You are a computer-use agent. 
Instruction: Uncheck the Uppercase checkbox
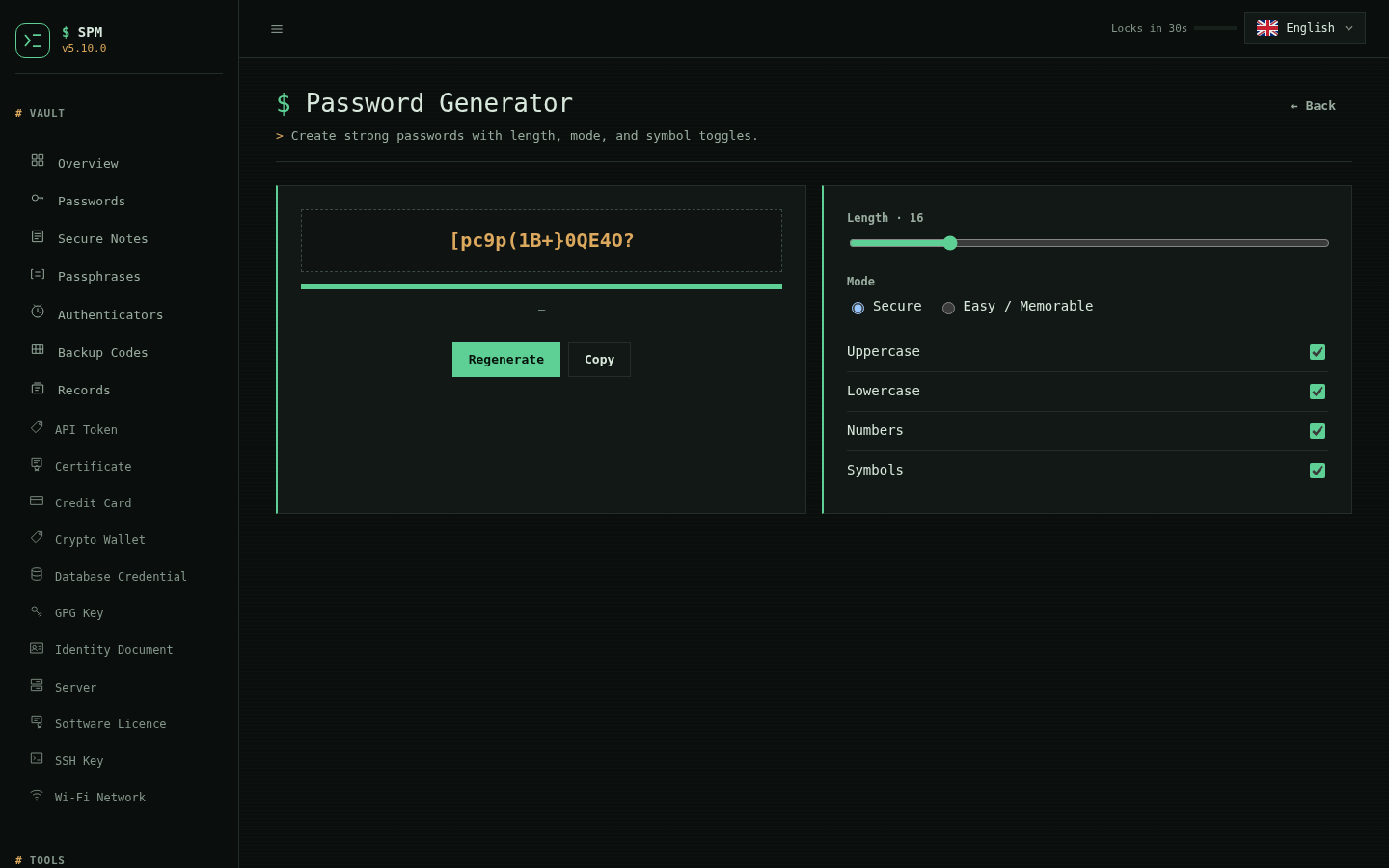point(1318,352)
